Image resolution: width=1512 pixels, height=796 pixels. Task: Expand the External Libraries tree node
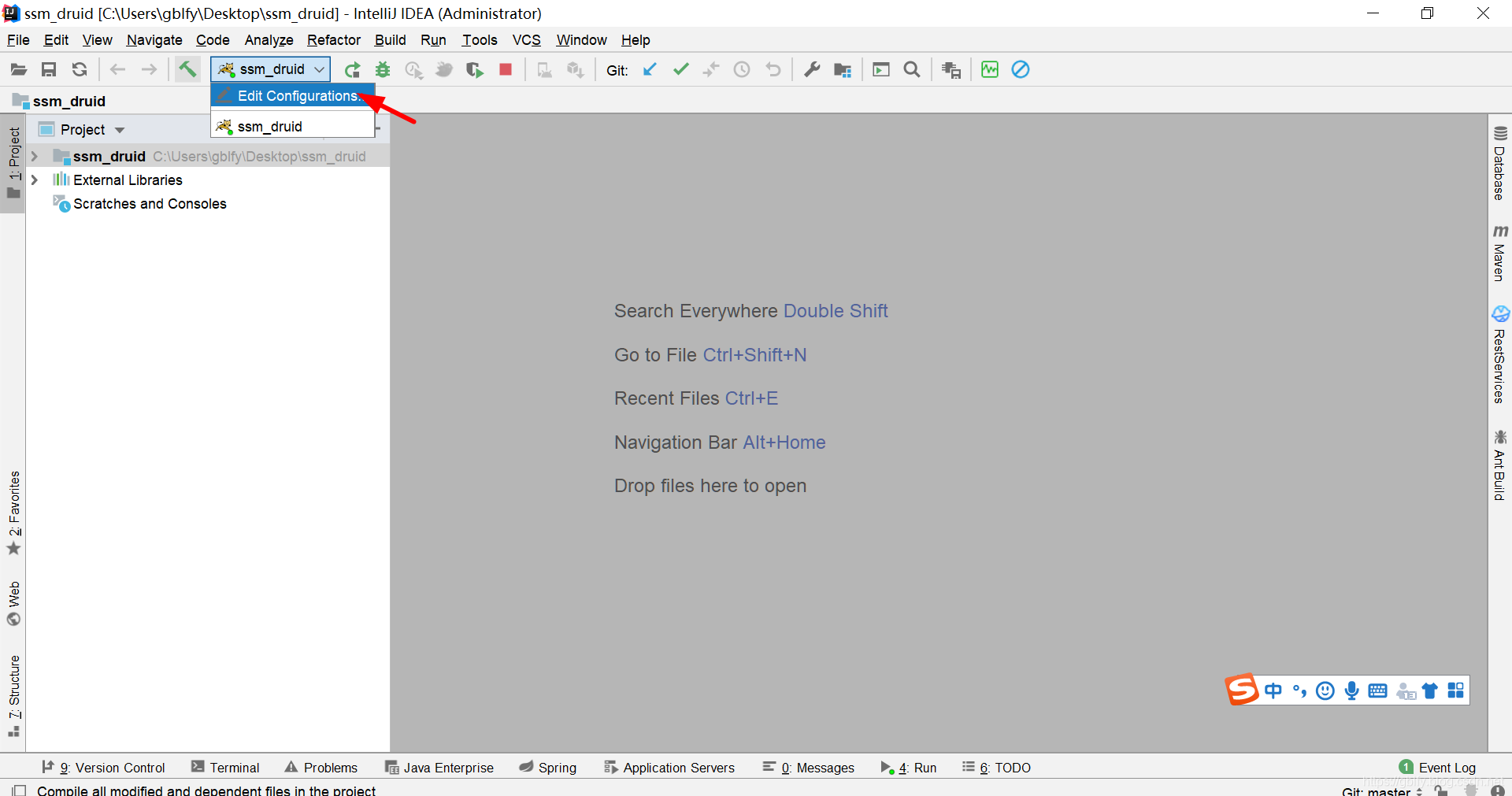click(x=35, y=180)
